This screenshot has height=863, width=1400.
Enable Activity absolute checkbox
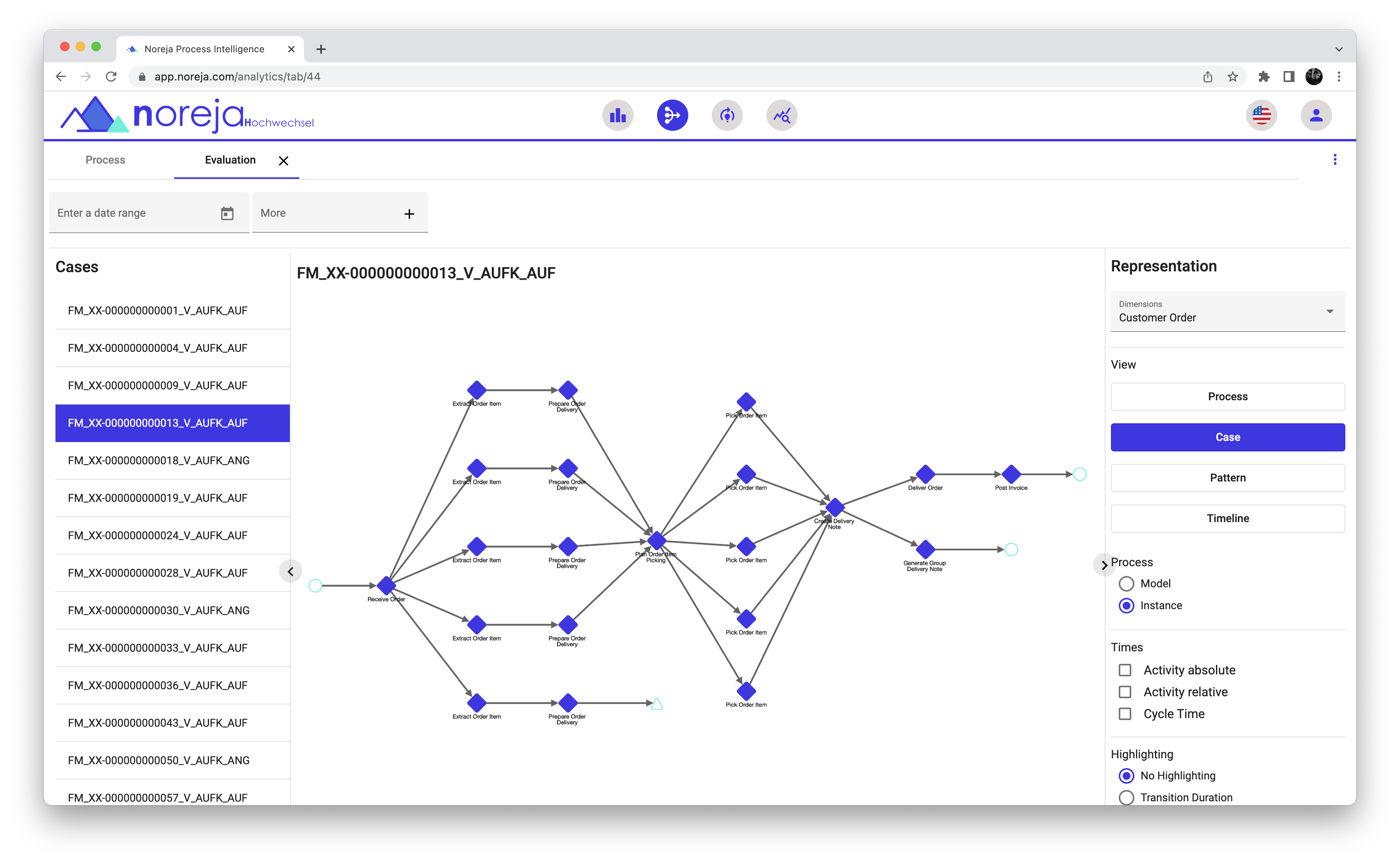tap(1125, 670)
